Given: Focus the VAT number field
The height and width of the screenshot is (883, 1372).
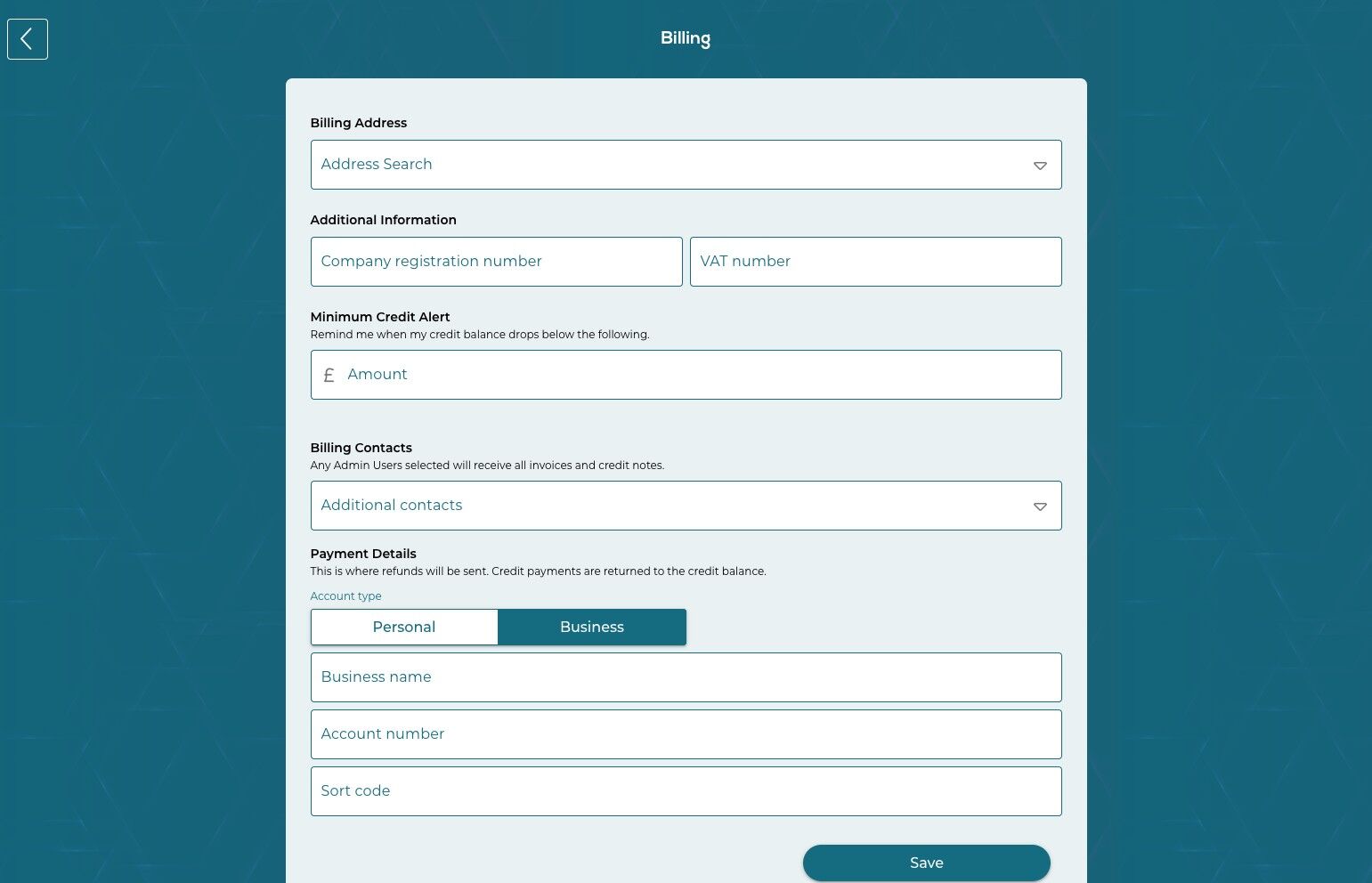Looking at the screenshot, I should pyautogui.click(x=875, y=262).
